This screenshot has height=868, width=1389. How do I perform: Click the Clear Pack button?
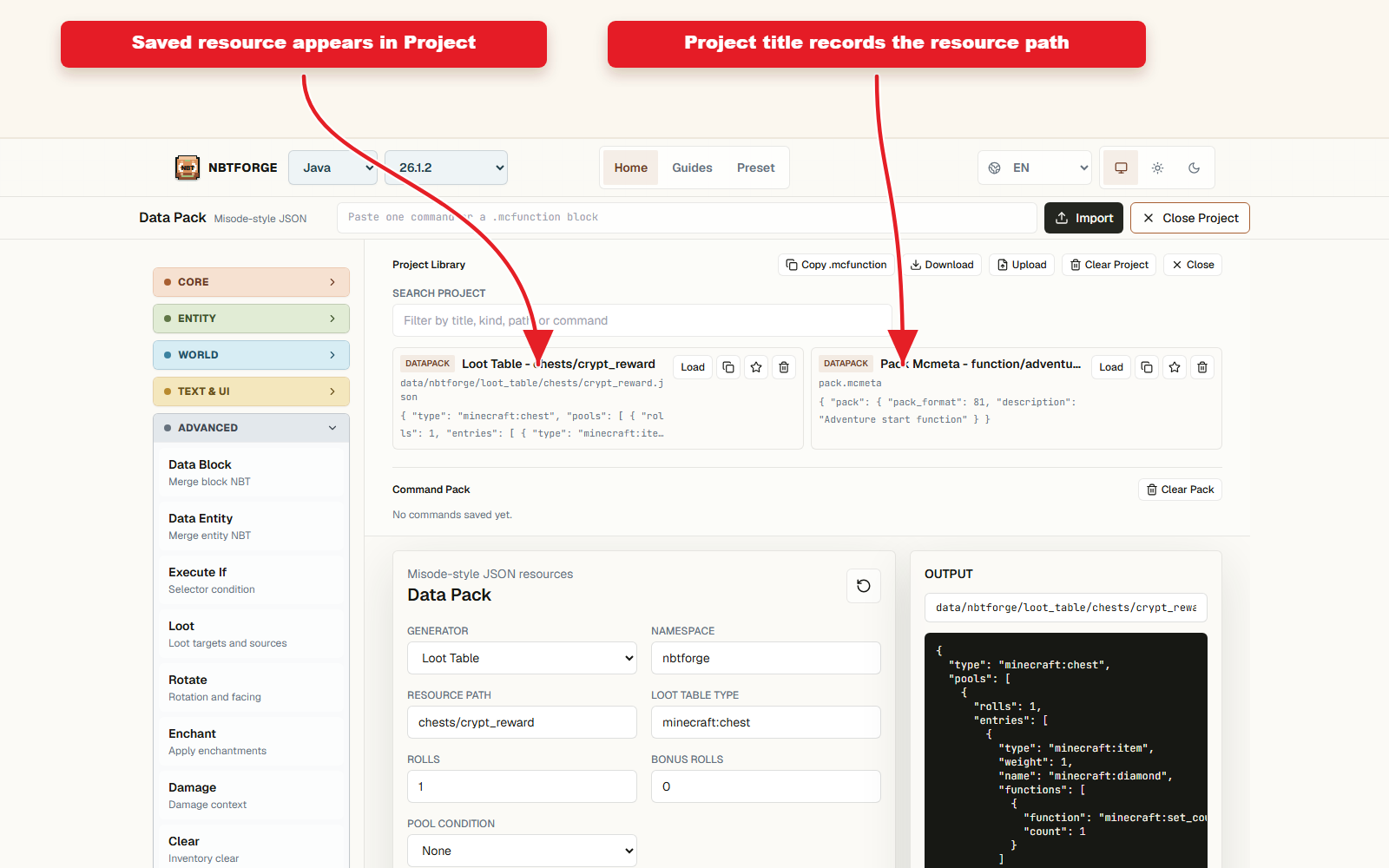point(1180,490)
